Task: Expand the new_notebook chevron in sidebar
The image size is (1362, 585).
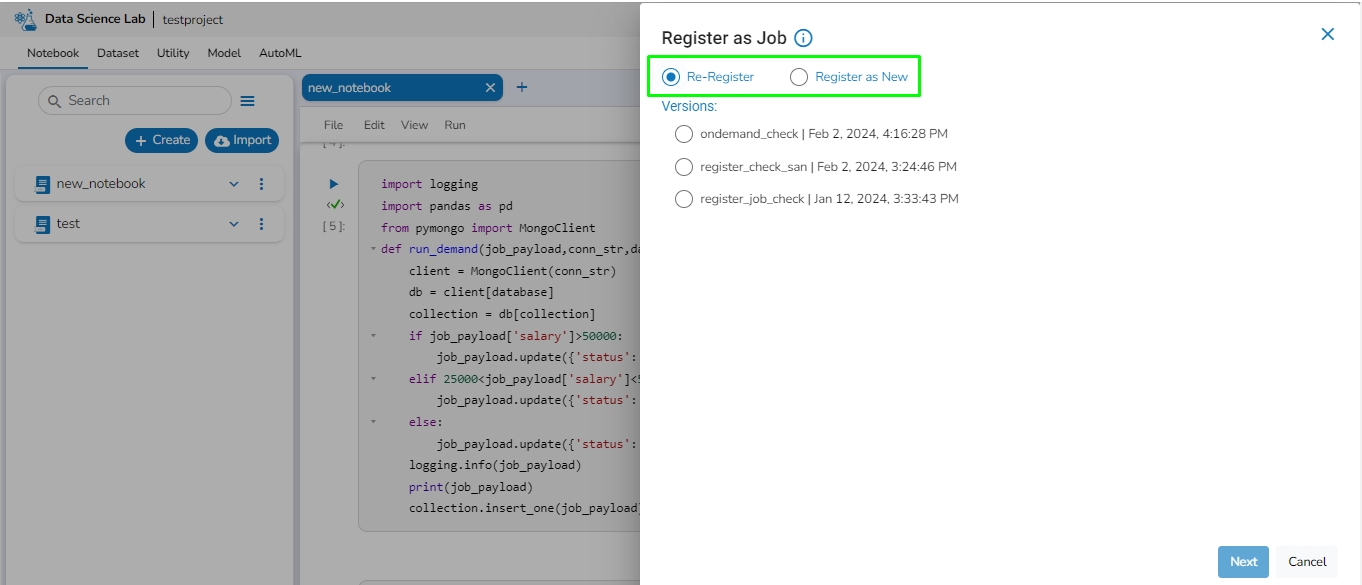Action: 234,184
